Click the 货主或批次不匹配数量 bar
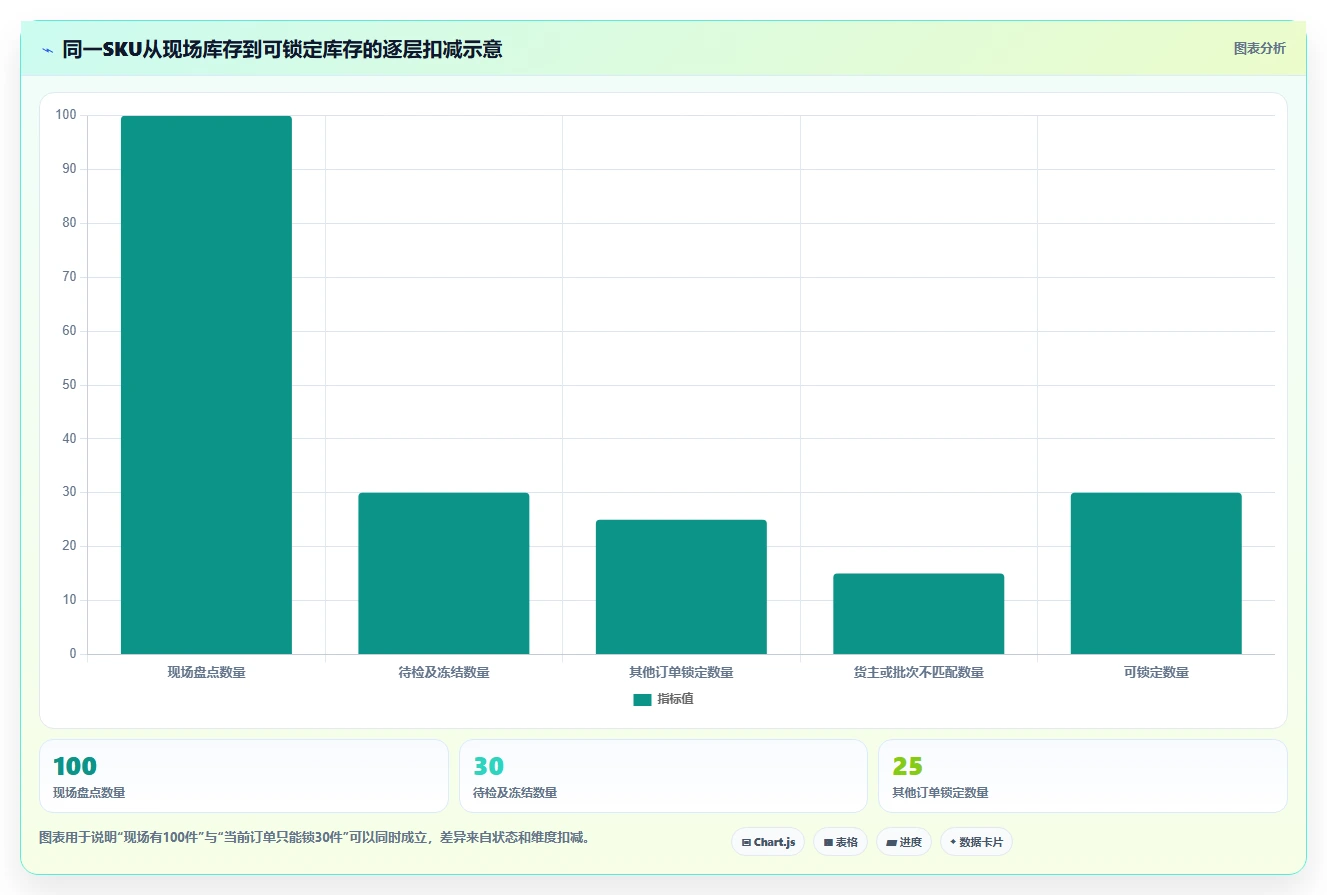The width and height of the screenshot is (1327, 895). (x=918, y=614)
